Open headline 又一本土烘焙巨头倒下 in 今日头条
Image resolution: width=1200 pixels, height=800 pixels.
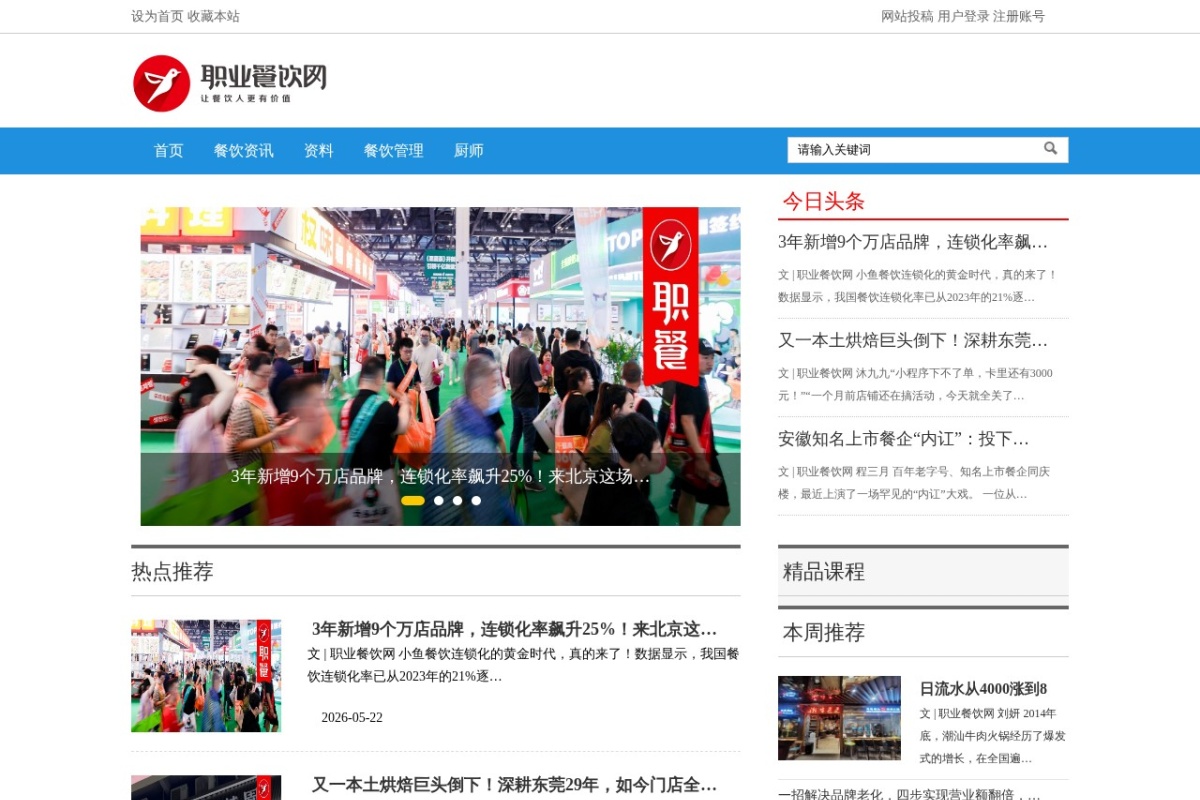913,340
